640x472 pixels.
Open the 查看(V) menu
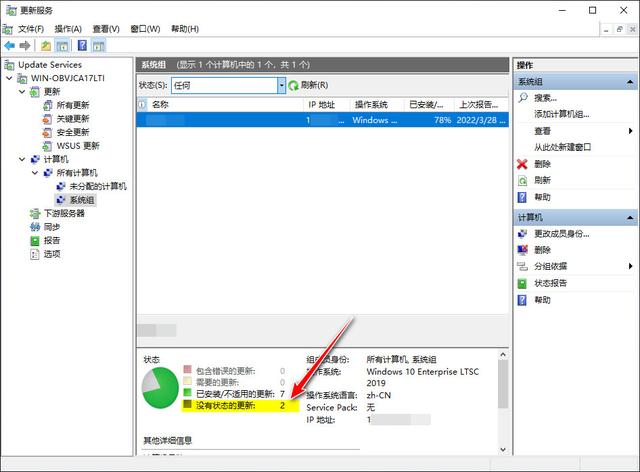click(x=106, y=29)
